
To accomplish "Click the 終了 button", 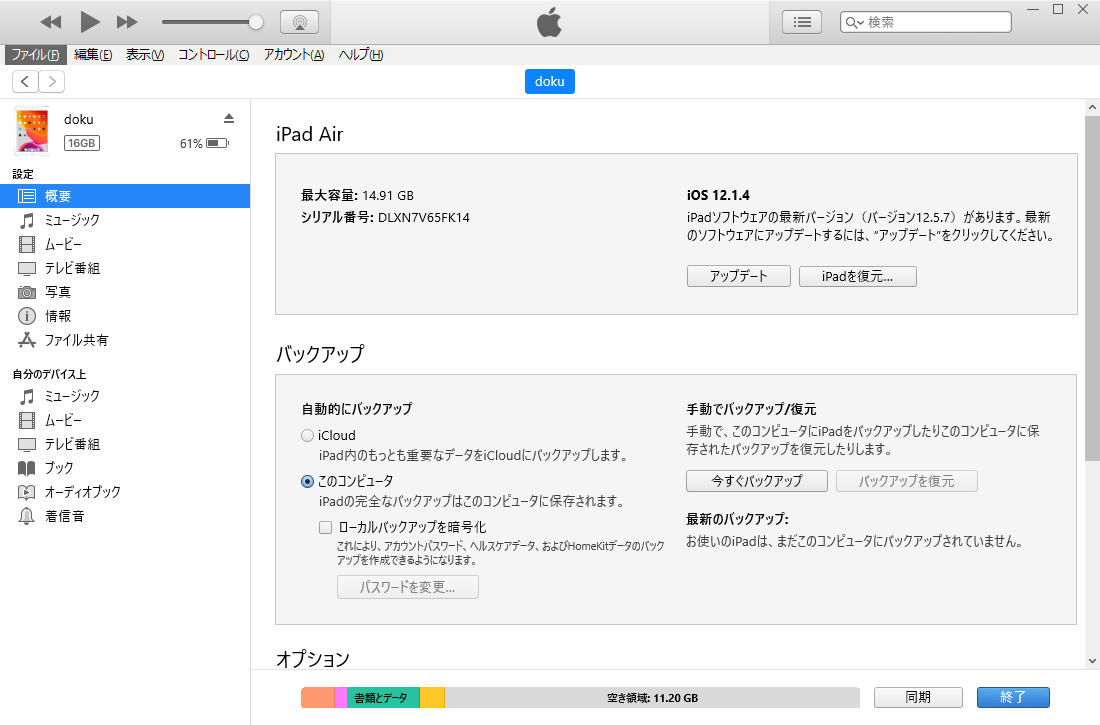I will click(x=1013, y=697).
